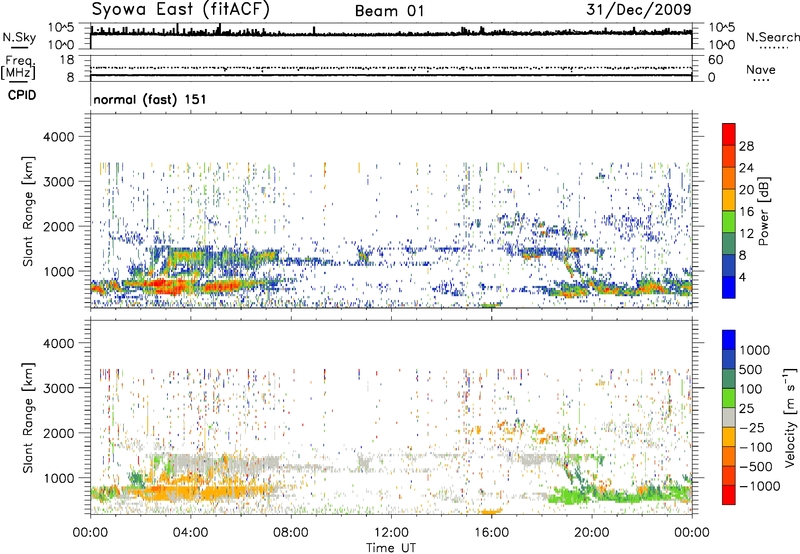The height and width of the screenshot is (554, 800).
Task: Click the "Syowa East (fitACF)" plot title
Action: point(181,9)
